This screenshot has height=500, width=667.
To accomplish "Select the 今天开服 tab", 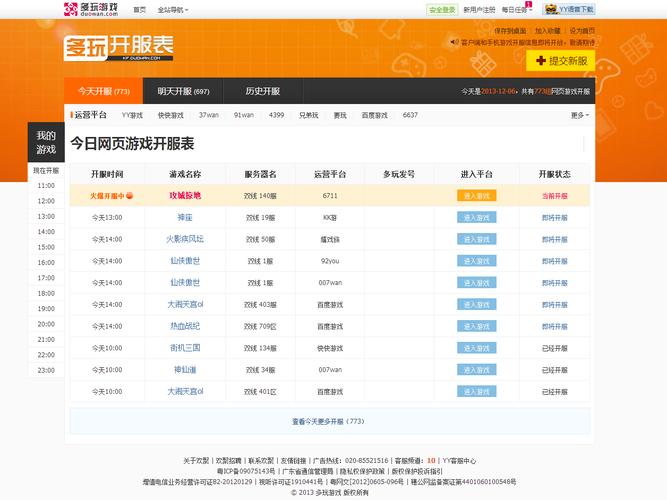I will point(102,91).
